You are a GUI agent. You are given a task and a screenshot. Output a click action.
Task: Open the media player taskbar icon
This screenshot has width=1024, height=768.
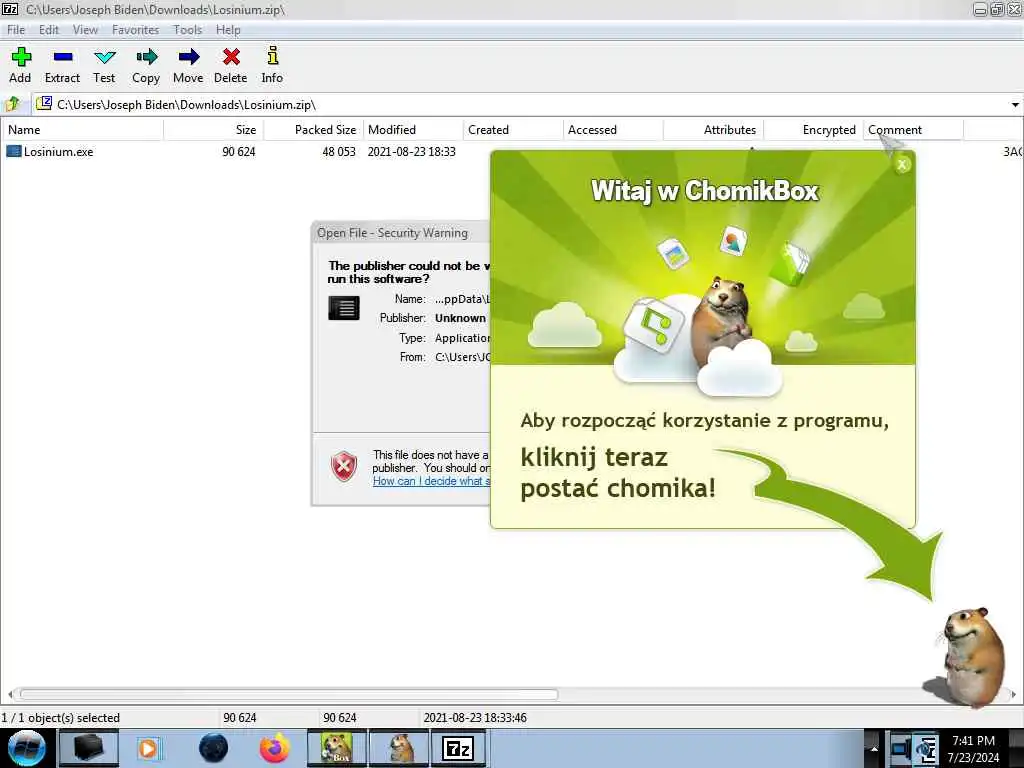pyautogui.click(x=148, y=748)
